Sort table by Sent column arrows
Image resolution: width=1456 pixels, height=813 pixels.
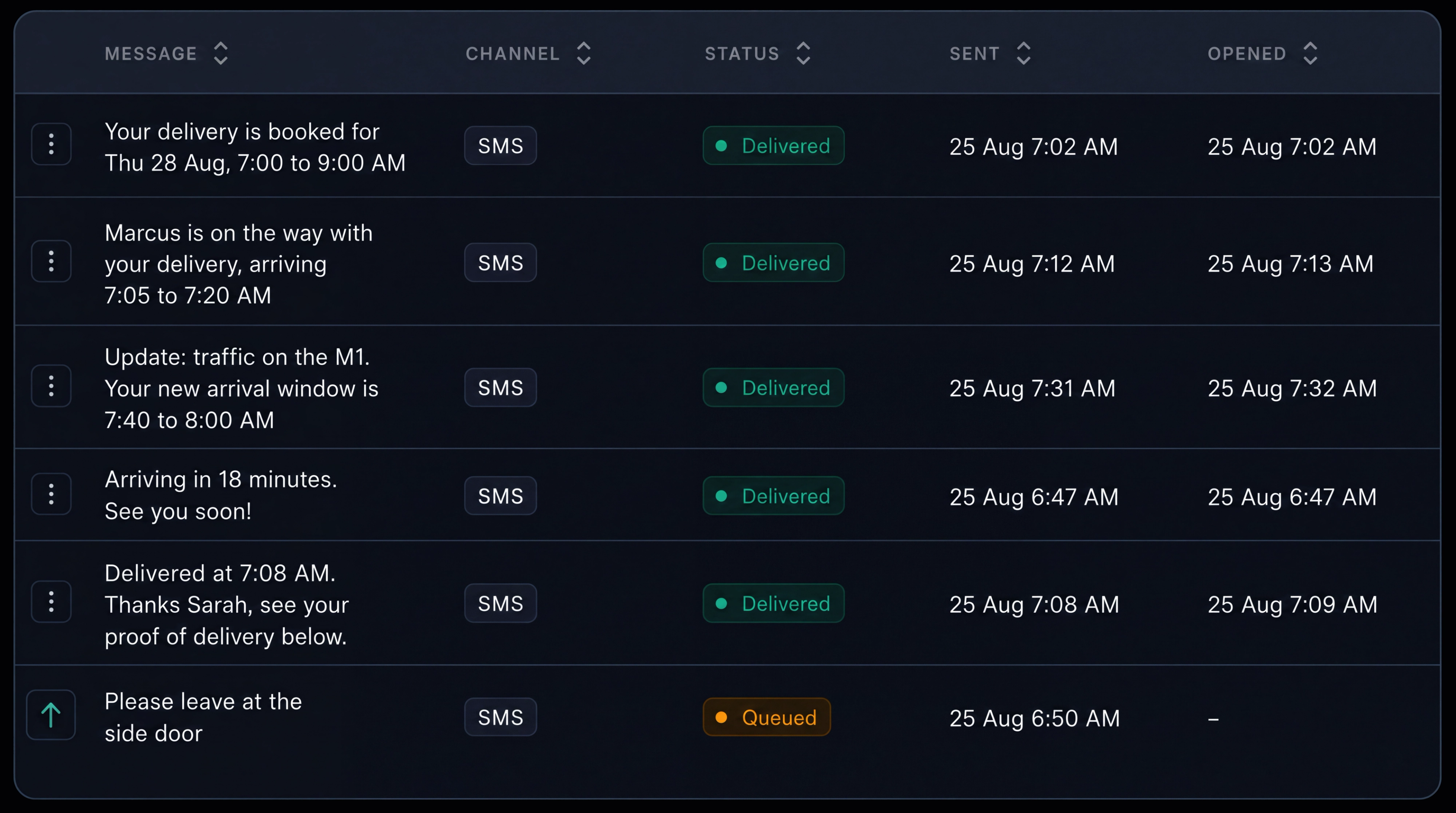pyautogui.click(x=1024, y=54)
